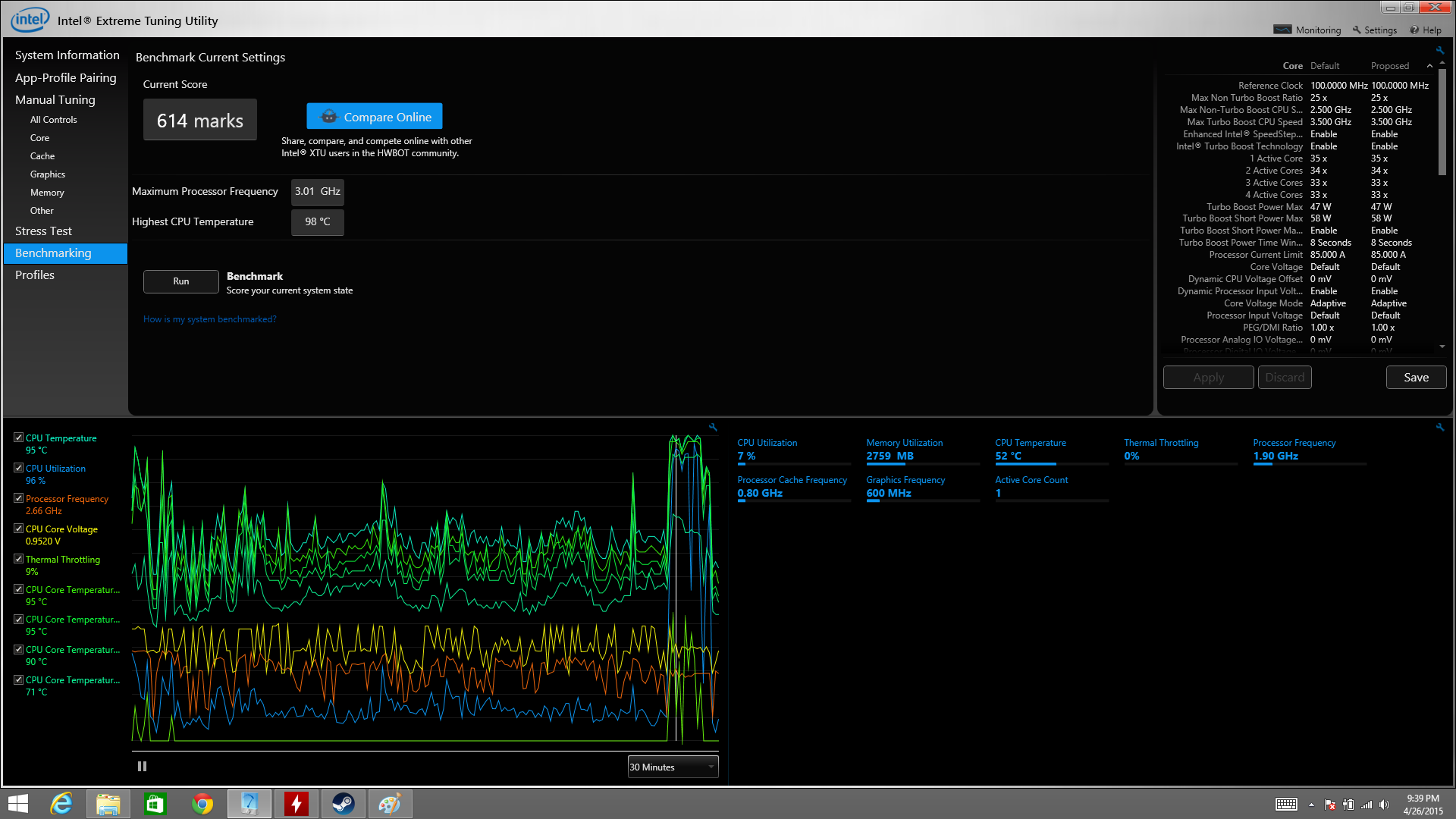The image size is (1456, 819).
Task: Open the Paint palette taskbar icon
Action: pos(390,804)
